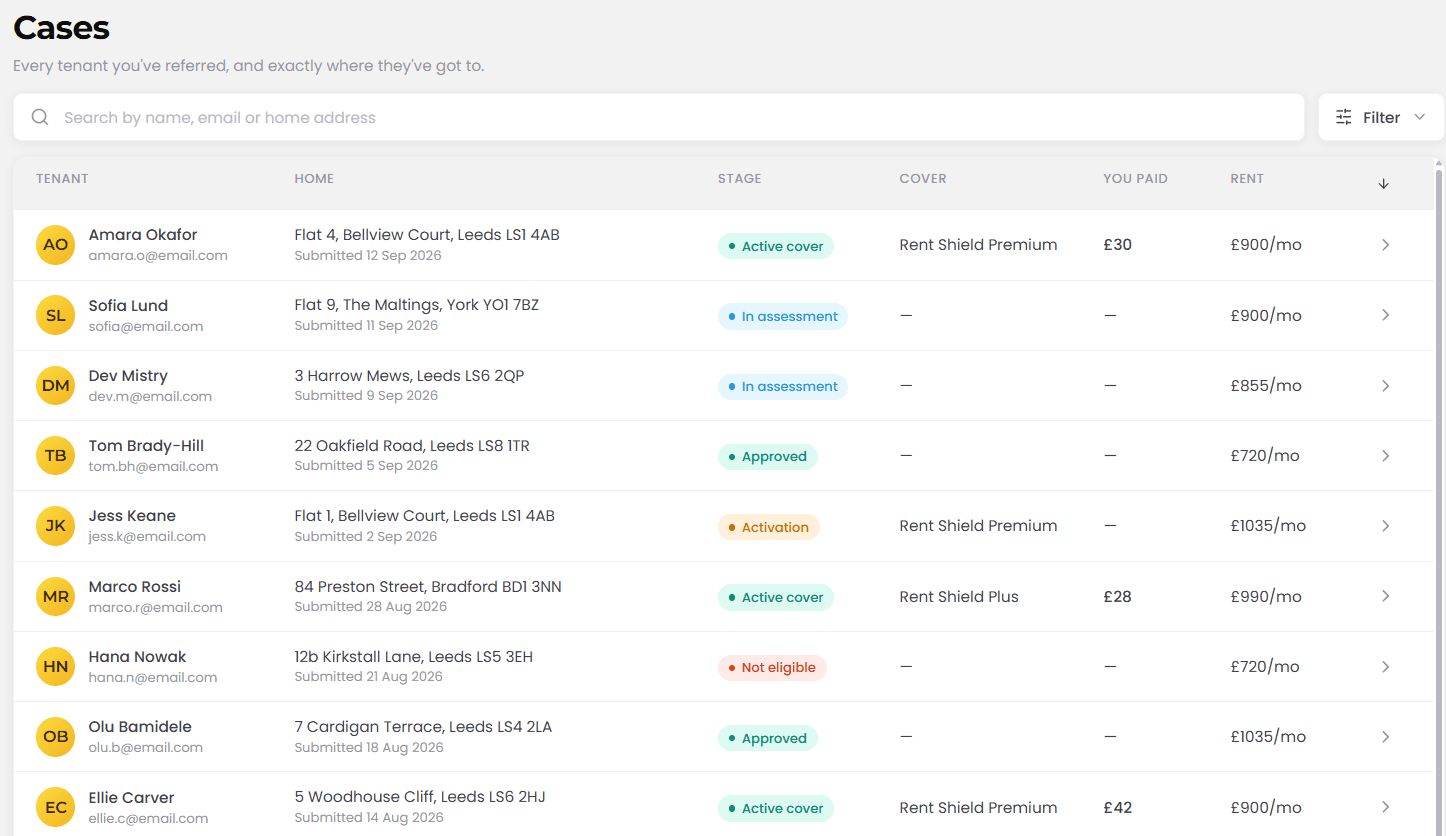This screenshot has width=1446, height=836.
Task: Click Tom Brady-Hill's Approved badge
Action: (x=767, y=457)
